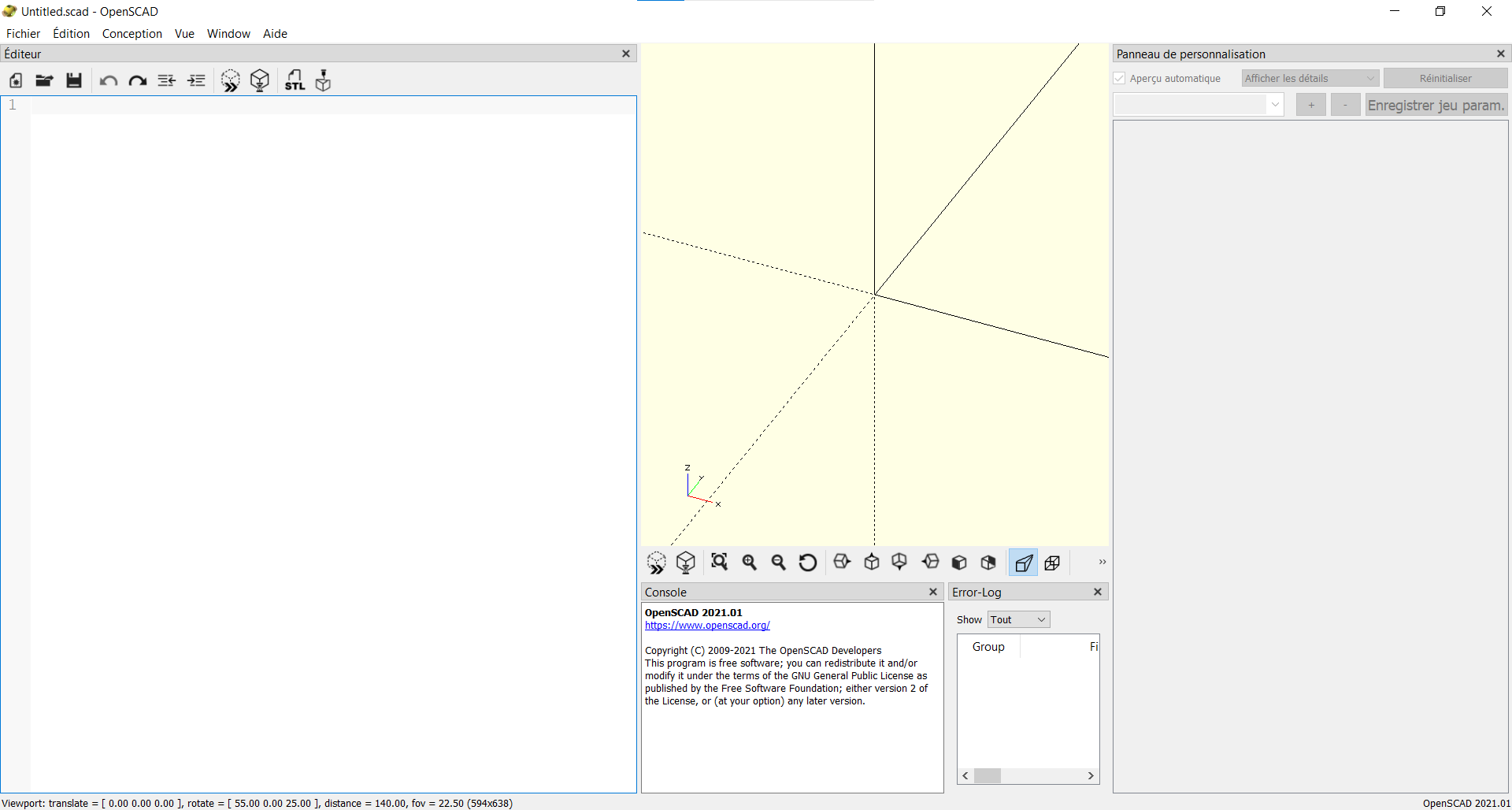Open the Show Tout dropdown in Error-Log

[x=1018, y=619]
